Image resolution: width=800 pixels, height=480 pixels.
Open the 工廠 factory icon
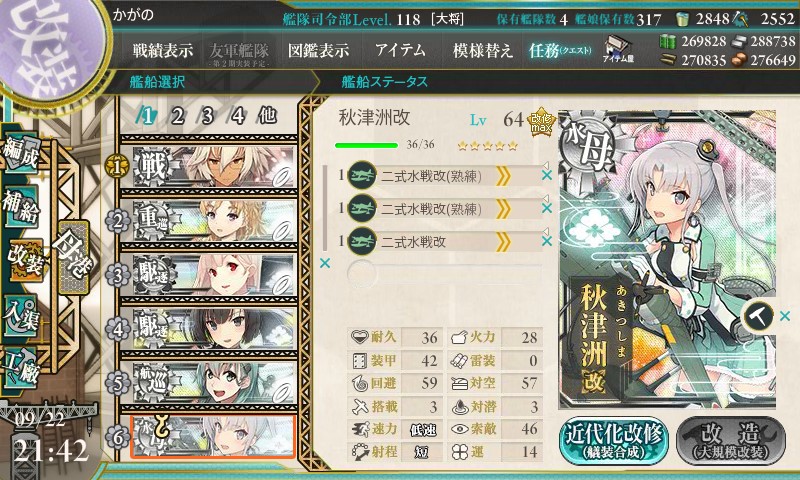click(21, 367)
